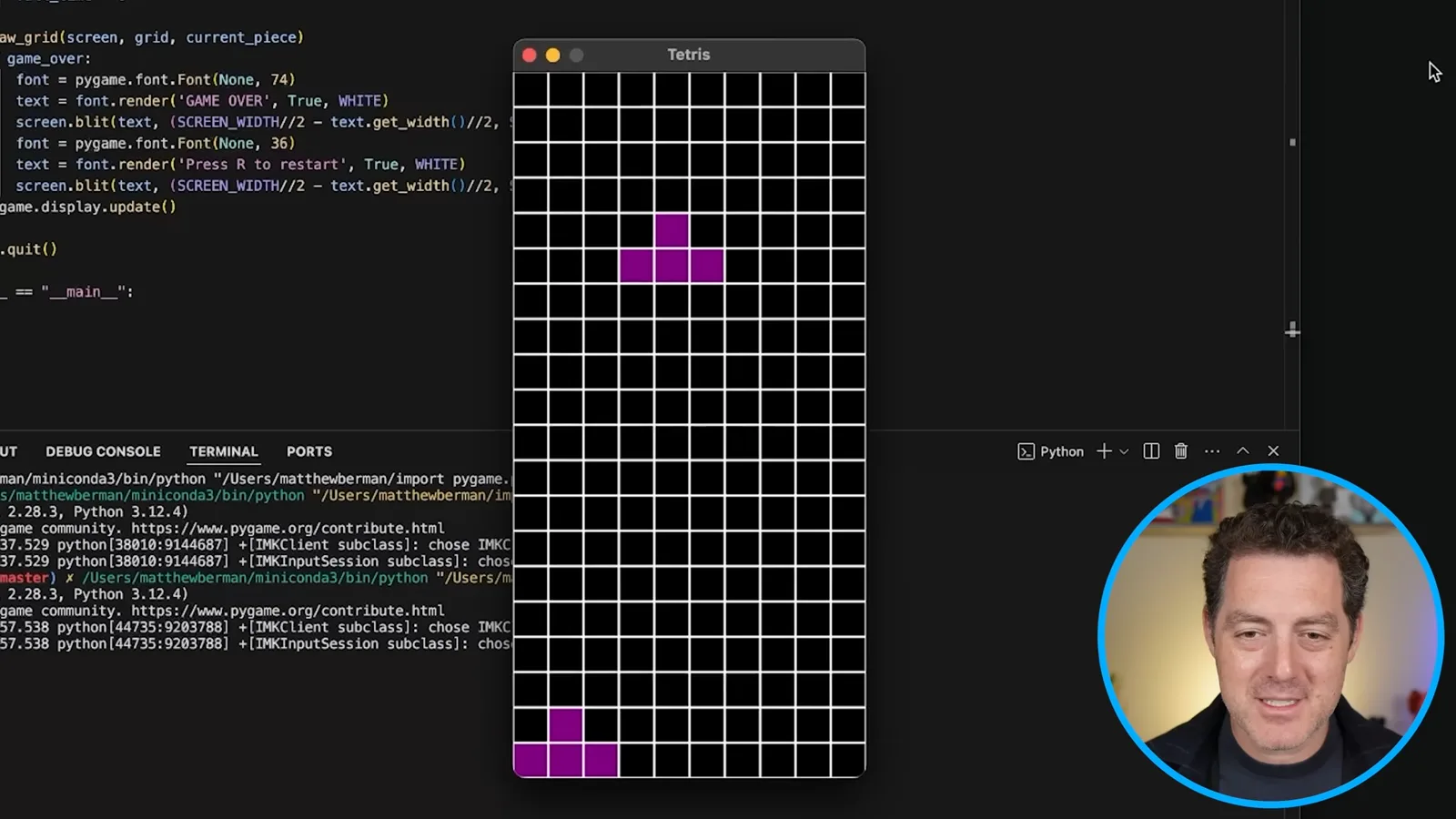Image resolution: width=1456 pixels, height=819 pixels.
Task: Close the Tetris window with the red button
Action: (x=530, y=56)
